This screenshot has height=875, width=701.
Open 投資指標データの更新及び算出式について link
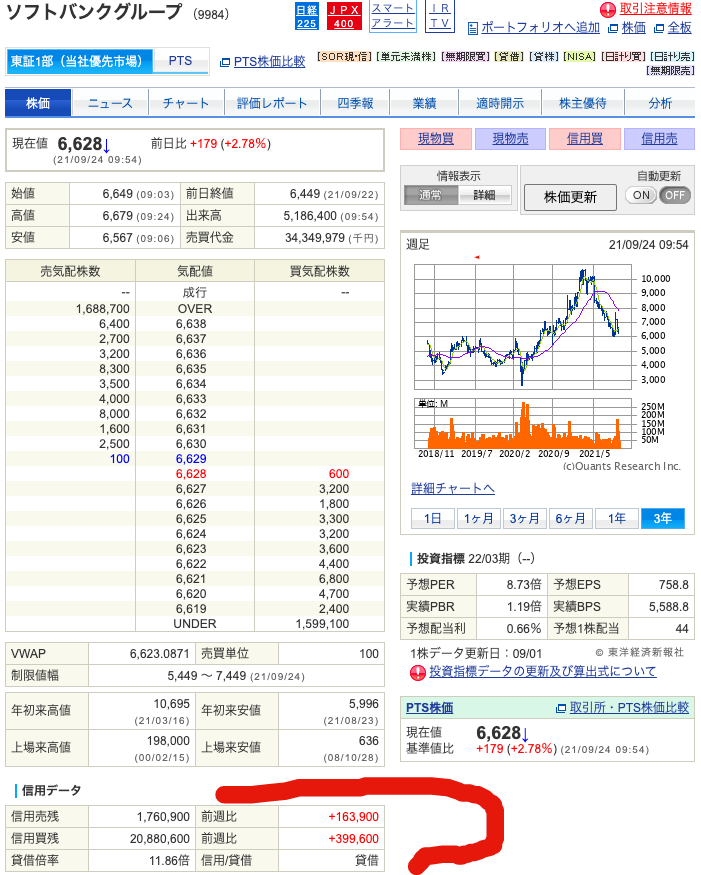point(542,671)
